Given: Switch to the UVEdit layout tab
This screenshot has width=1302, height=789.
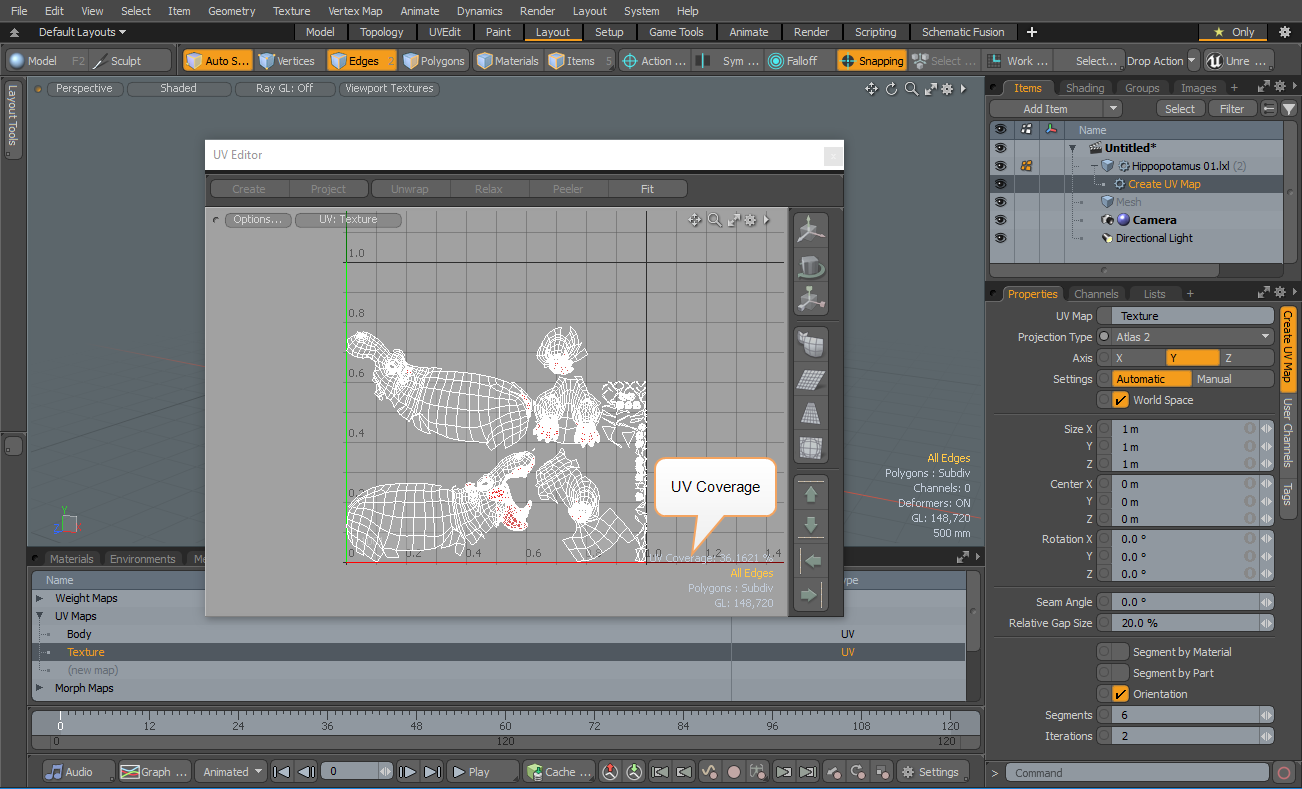Looking at the screenshot, I should click(445, 32).
